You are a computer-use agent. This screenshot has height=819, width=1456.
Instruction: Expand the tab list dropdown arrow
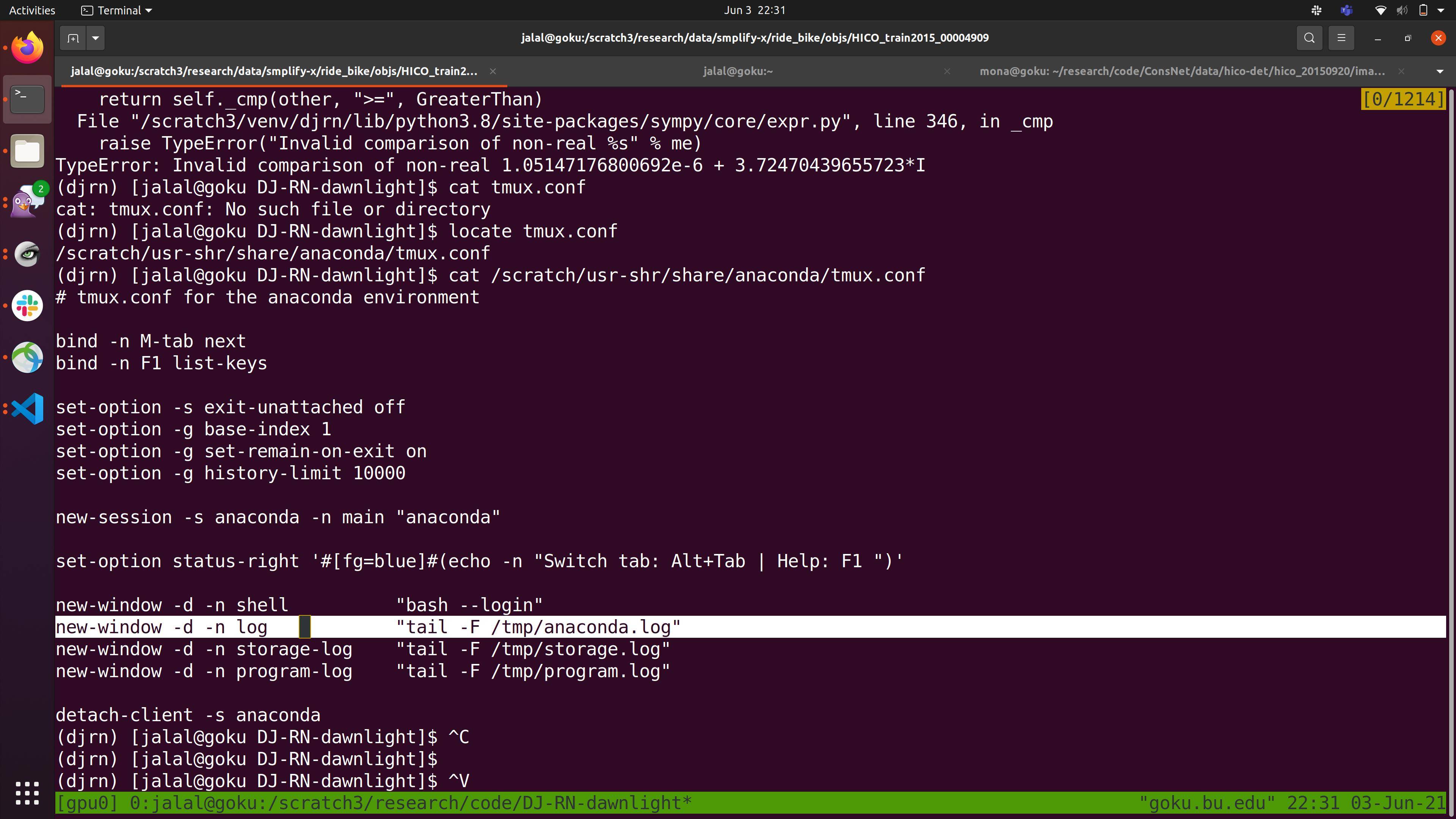click(x=1439, y=71)
